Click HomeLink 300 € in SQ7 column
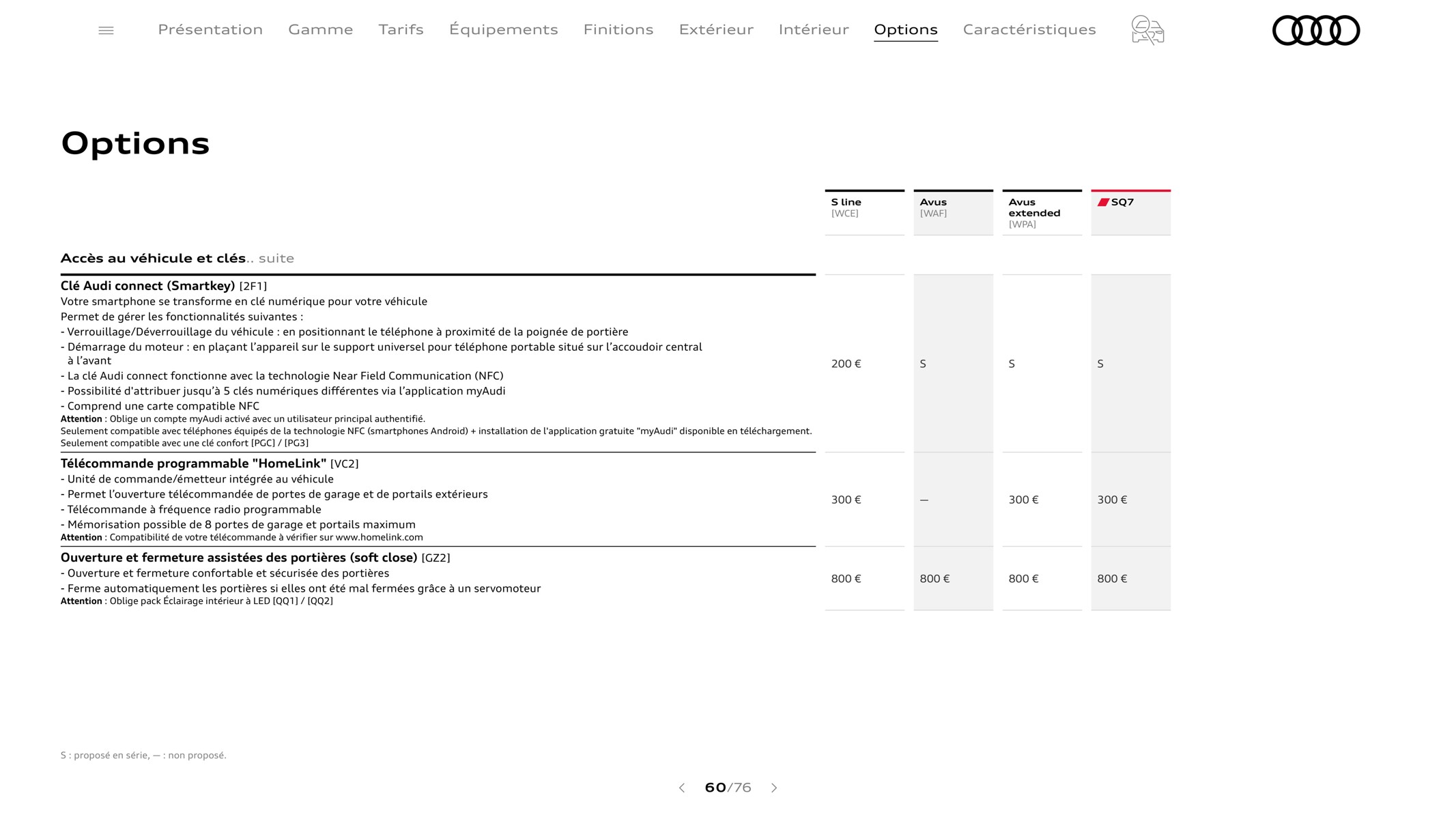 click(1112, 500)
